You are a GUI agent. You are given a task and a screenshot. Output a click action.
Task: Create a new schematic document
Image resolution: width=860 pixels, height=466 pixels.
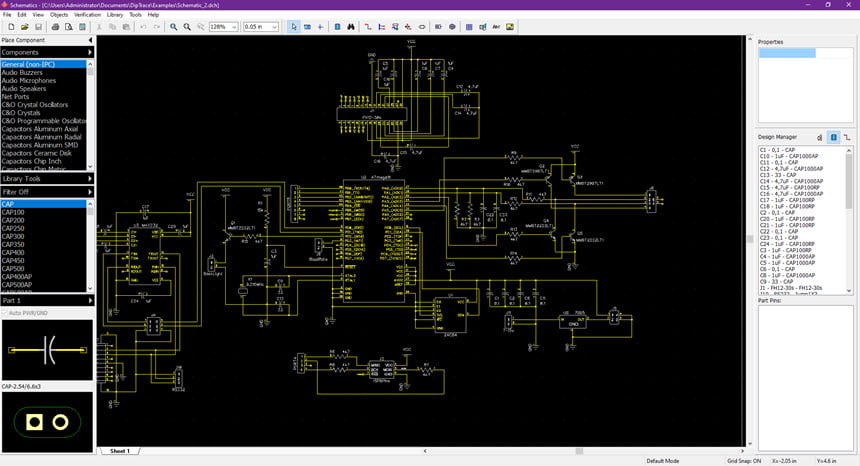tap(11, 26)
